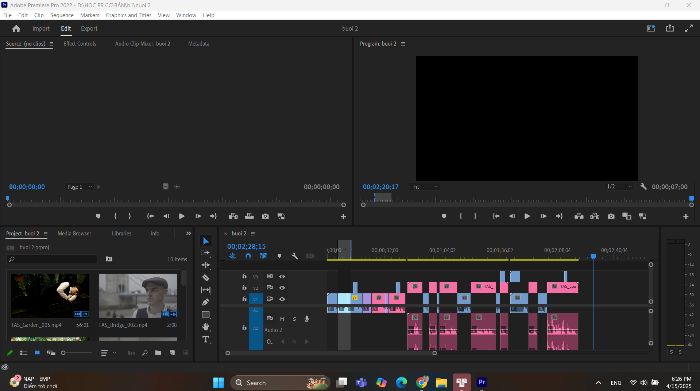700x391 pixels.
Task: Select the Hand tool
Action: pos(206,327)
